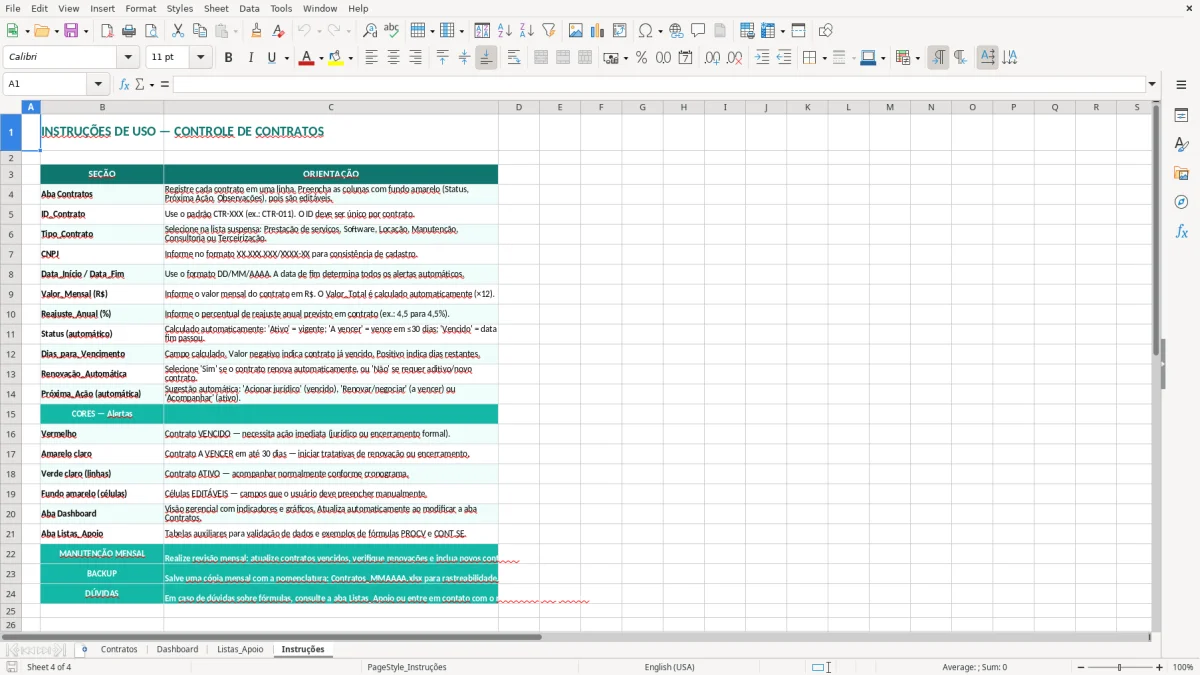Toggle Italic formatting
This screenshot has width=1200, height=675.
click(x=250, y=58)
